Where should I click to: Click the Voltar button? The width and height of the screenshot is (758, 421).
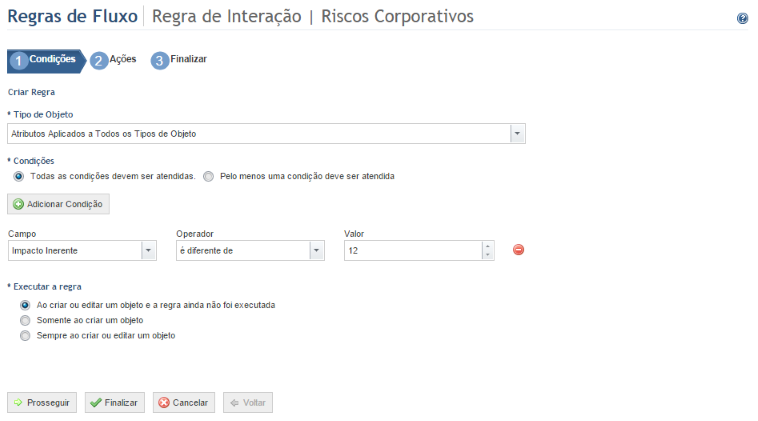248,403
